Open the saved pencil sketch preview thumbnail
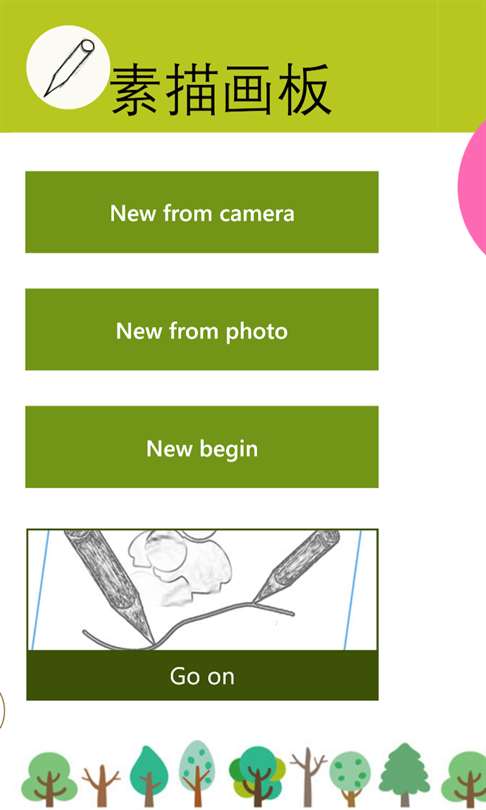The height and width of the screenshot is (810, 486). (202, 589)
